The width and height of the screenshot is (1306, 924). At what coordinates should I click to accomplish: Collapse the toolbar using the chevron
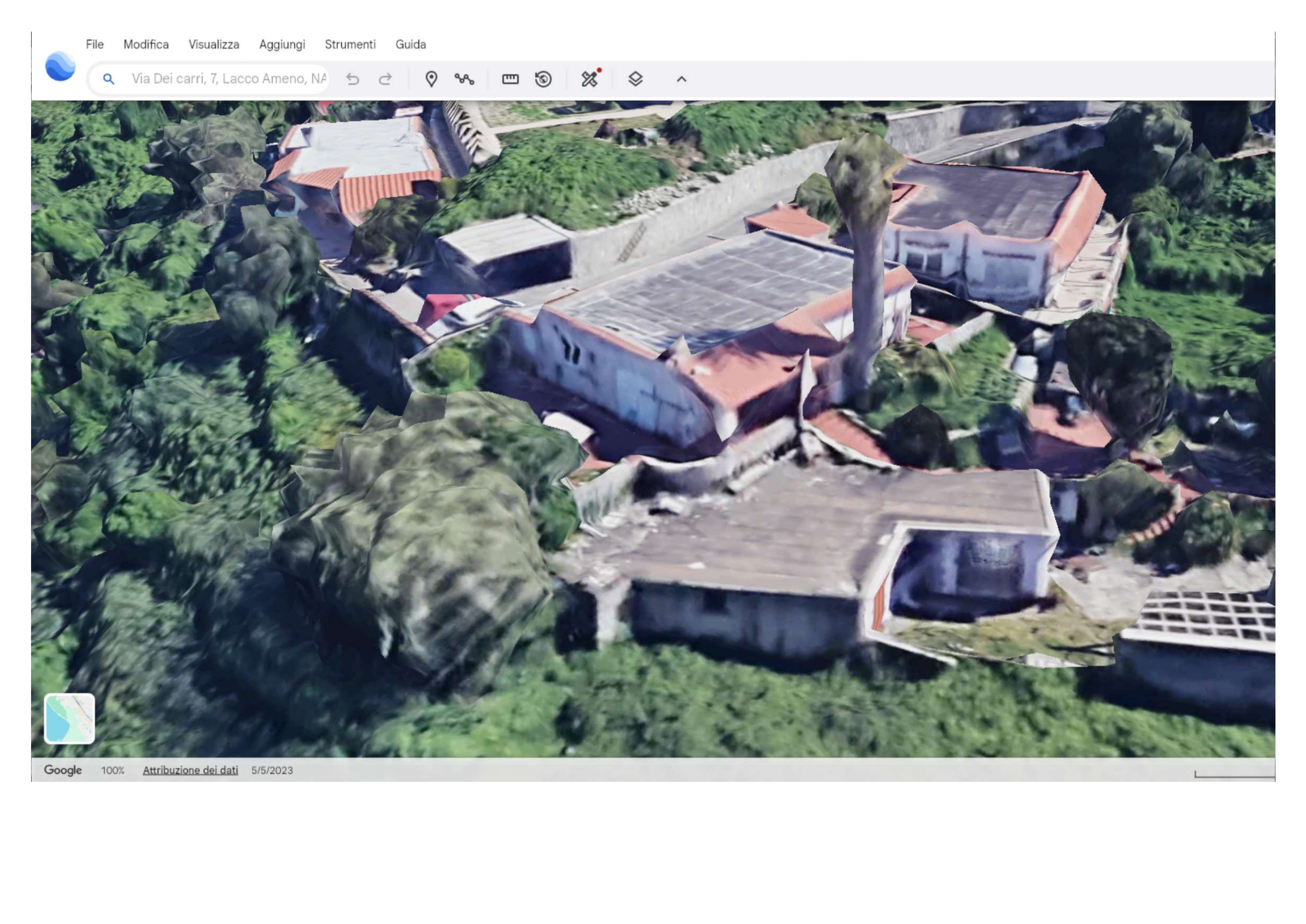(682, 79)
